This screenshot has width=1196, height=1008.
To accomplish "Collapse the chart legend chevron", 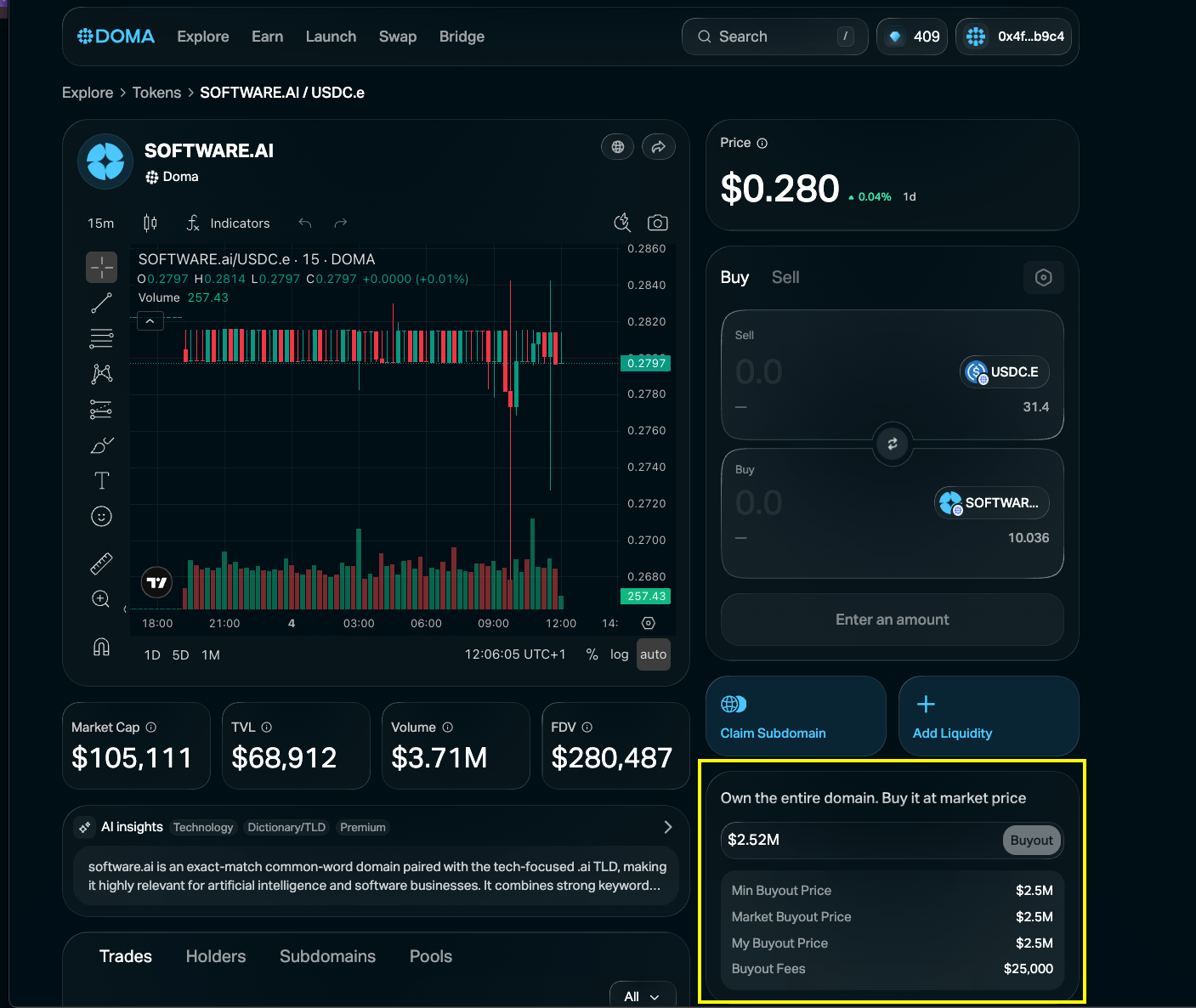I will [x=150, y=321].
